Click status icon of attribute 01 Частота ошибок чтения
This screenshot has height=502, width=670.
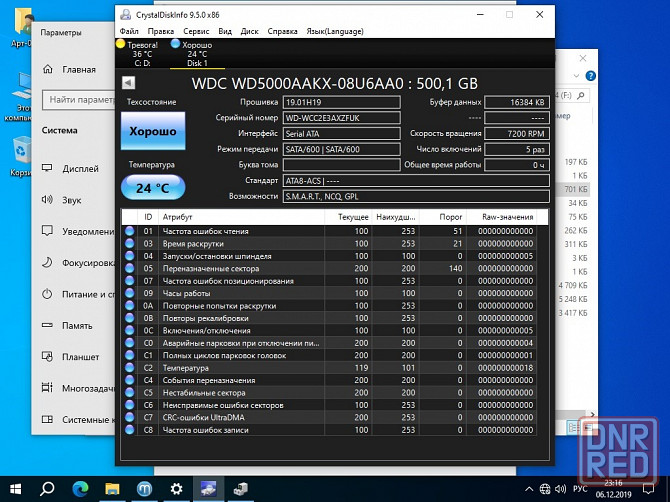click(x=129, y=231)
